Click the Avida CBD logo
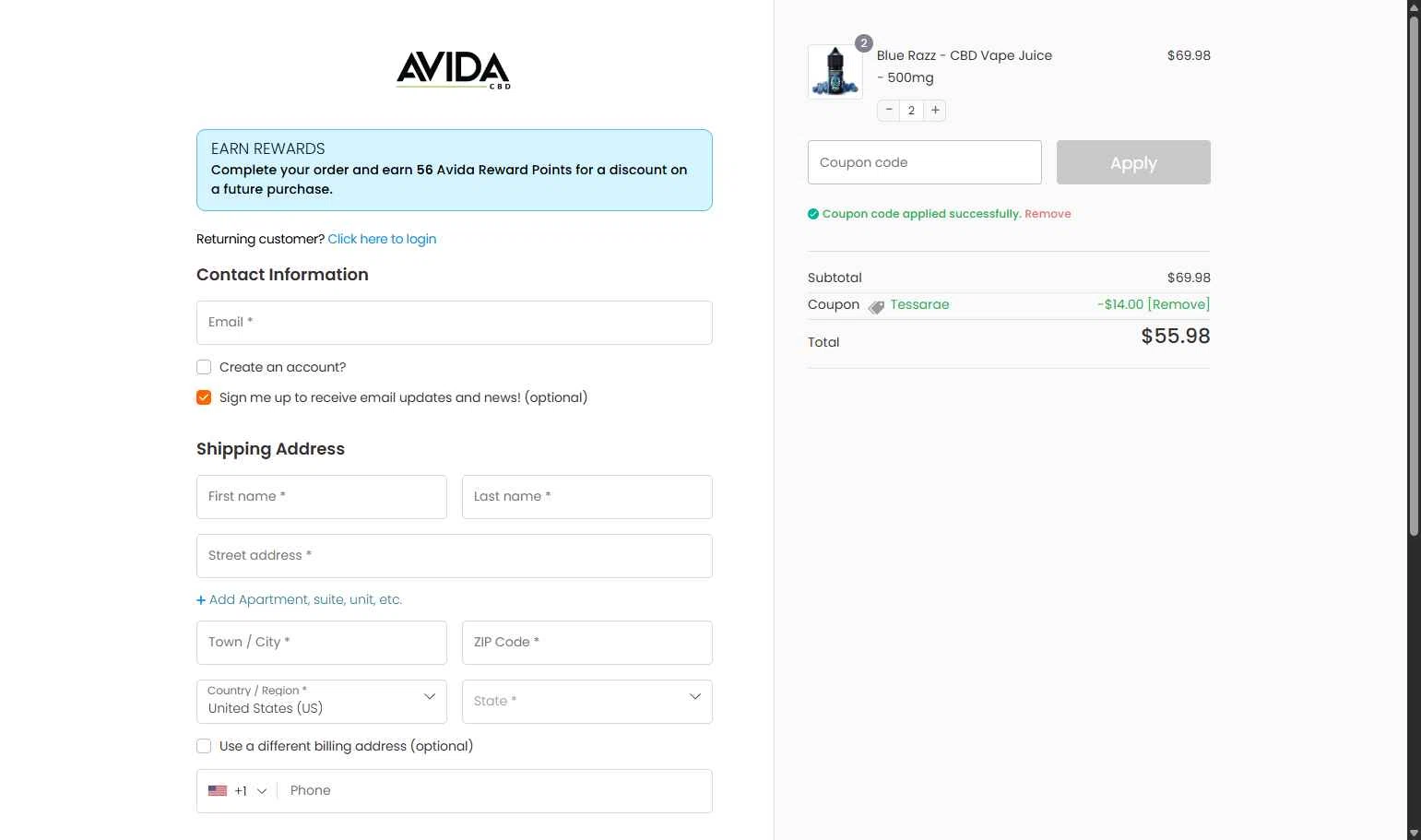Screen dimensions: 1421x840 coord(454,70)
